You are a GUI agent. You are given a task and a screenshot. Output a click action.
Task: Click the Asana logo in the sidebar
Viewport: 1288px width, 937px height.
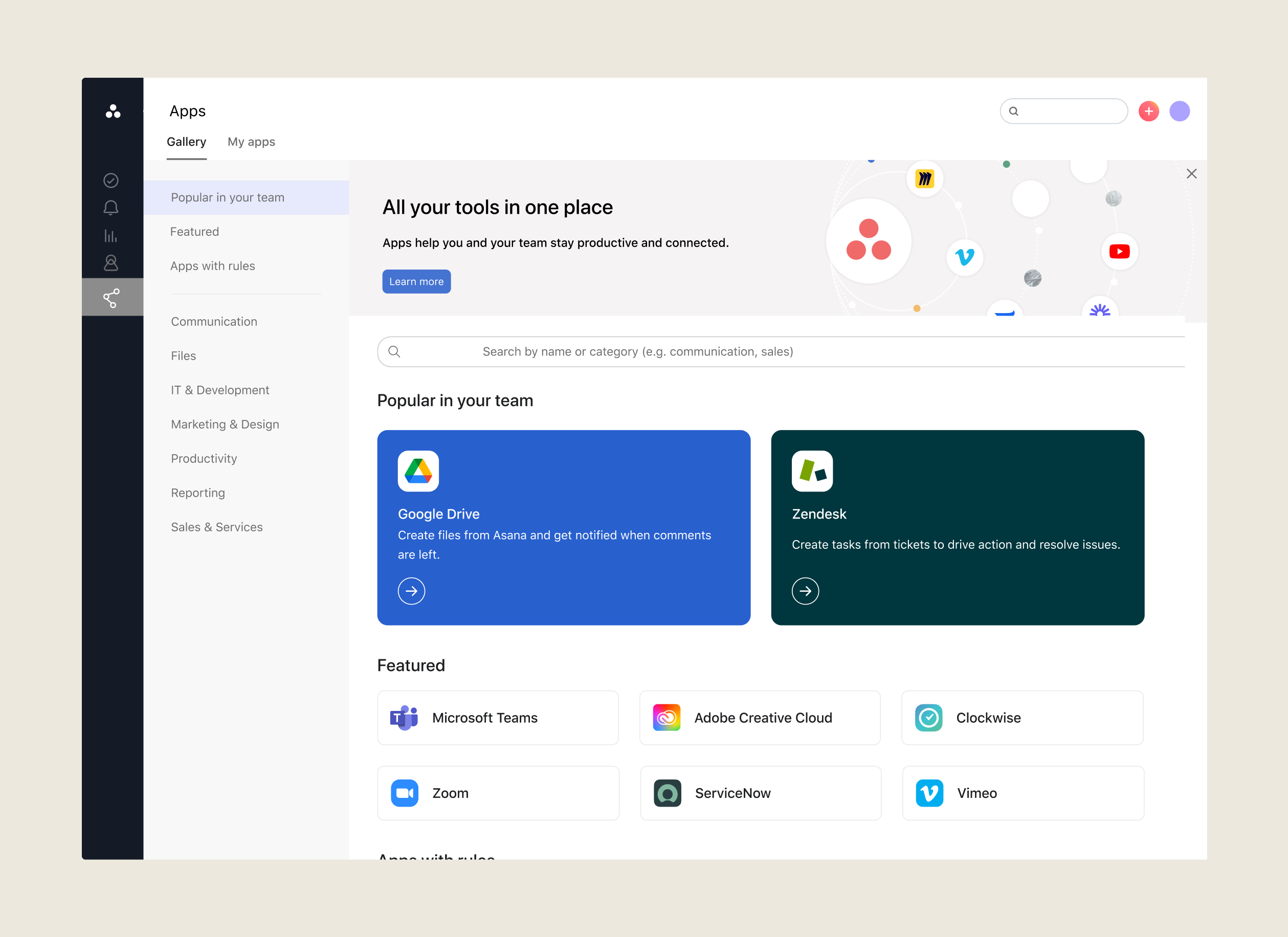[x=113, y=111]
